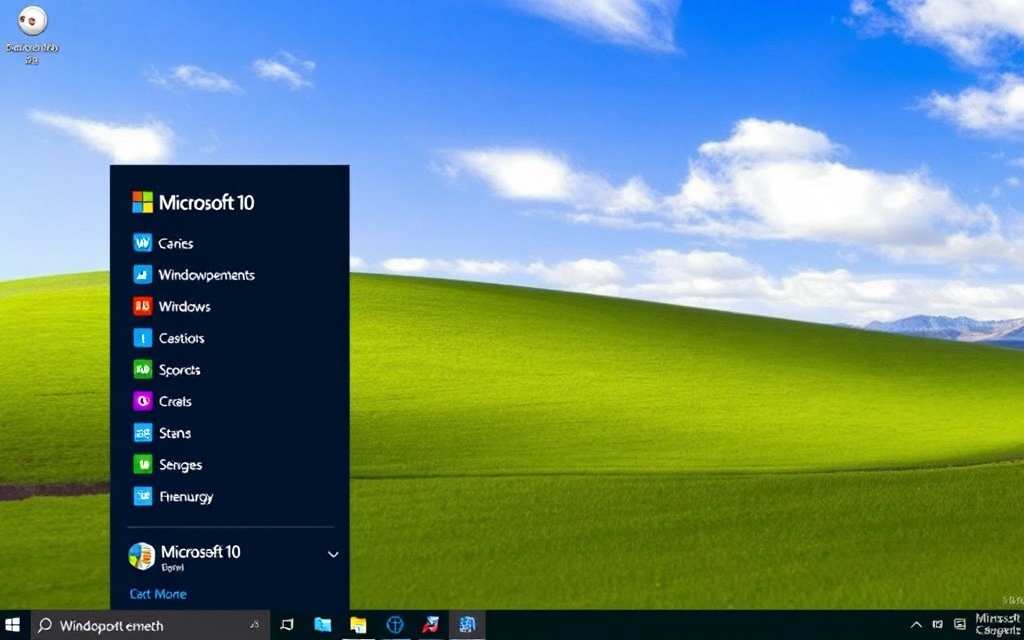This screenshot has width=1024, height=640.
Task: Click the Microsoft logo in the menu header
Action: pos(142,202)
